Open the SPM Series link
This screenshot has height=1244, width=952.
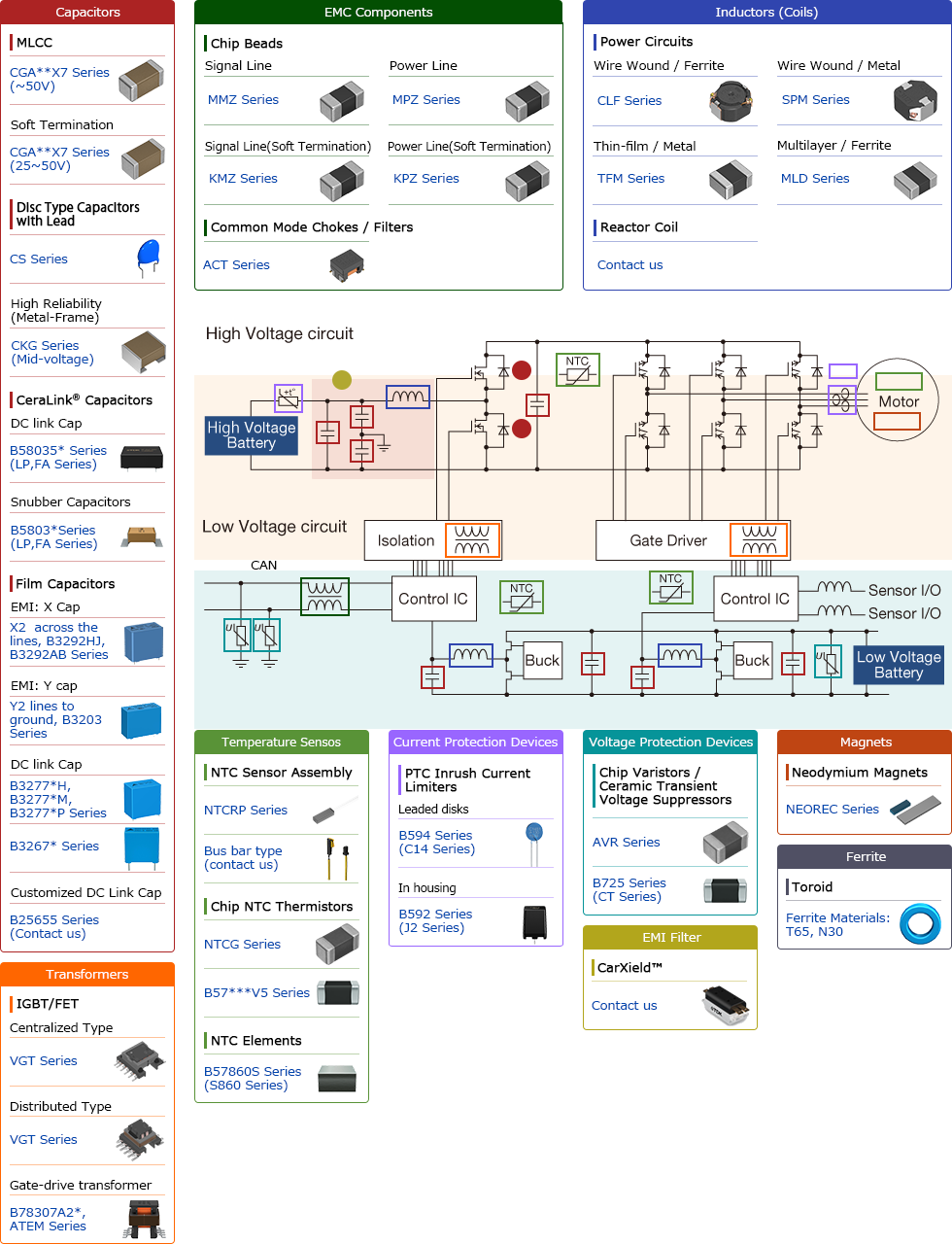[815, 99]
